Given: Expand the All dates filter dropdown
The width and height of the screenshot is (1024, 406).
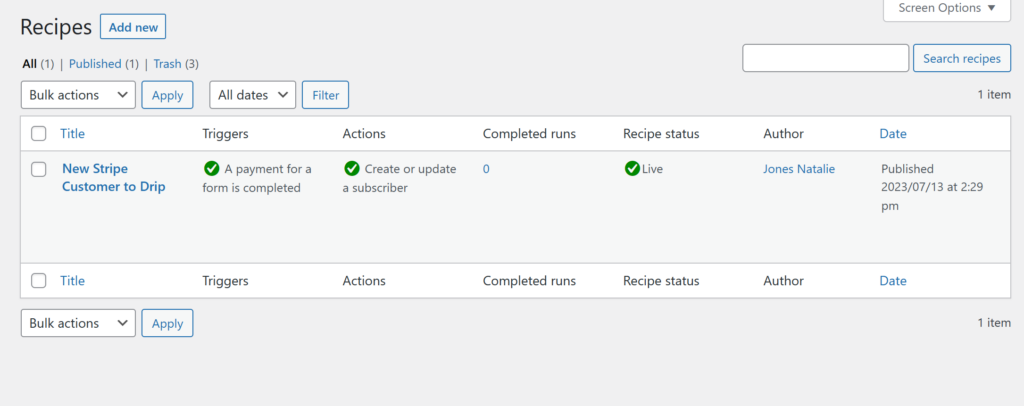Looking at the screenshot, I should (x=252, y=95).
